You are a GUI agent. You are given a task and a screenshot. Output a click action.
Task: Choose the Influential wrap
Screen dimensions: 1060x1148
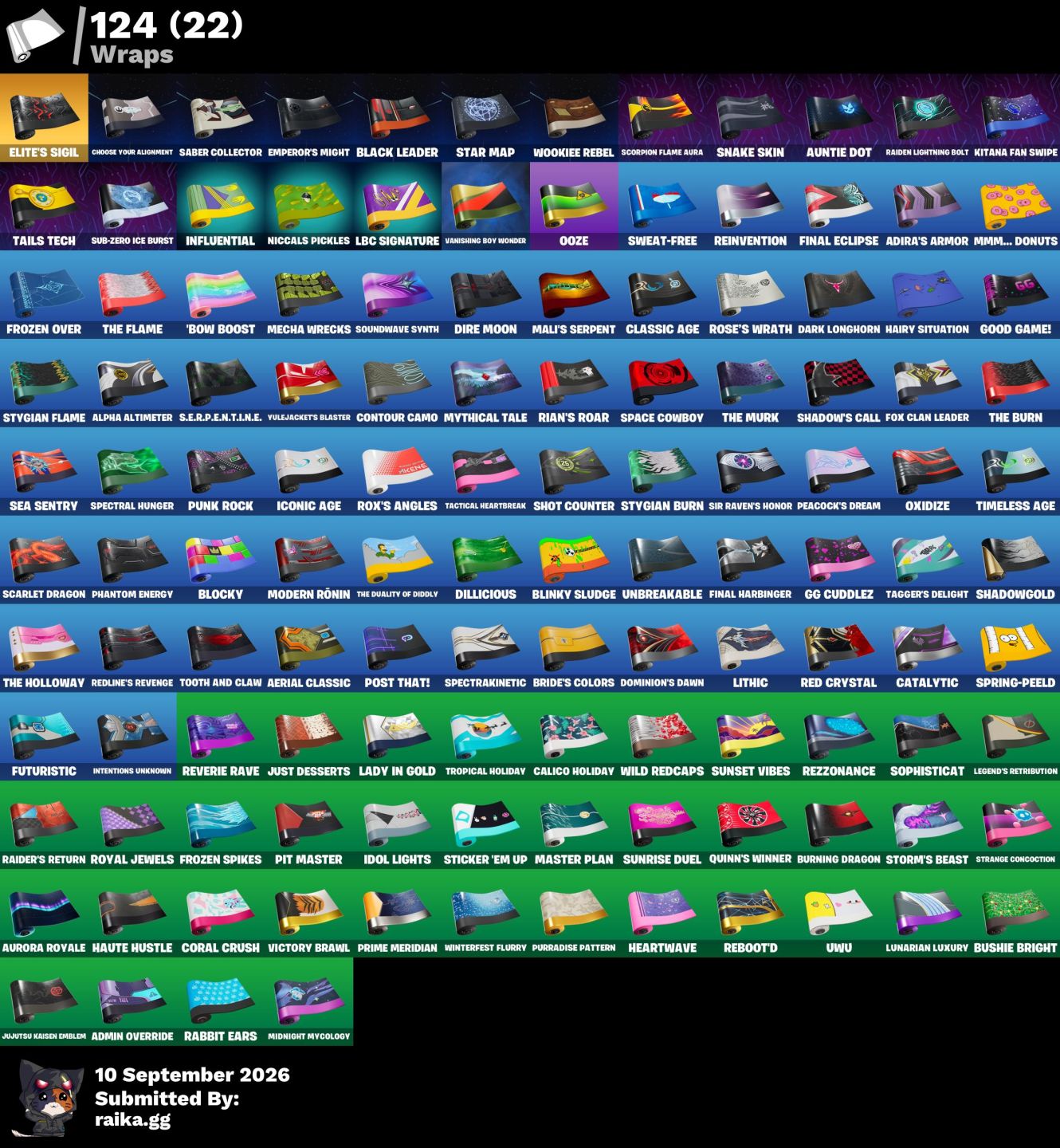click(x=221, y=206)
